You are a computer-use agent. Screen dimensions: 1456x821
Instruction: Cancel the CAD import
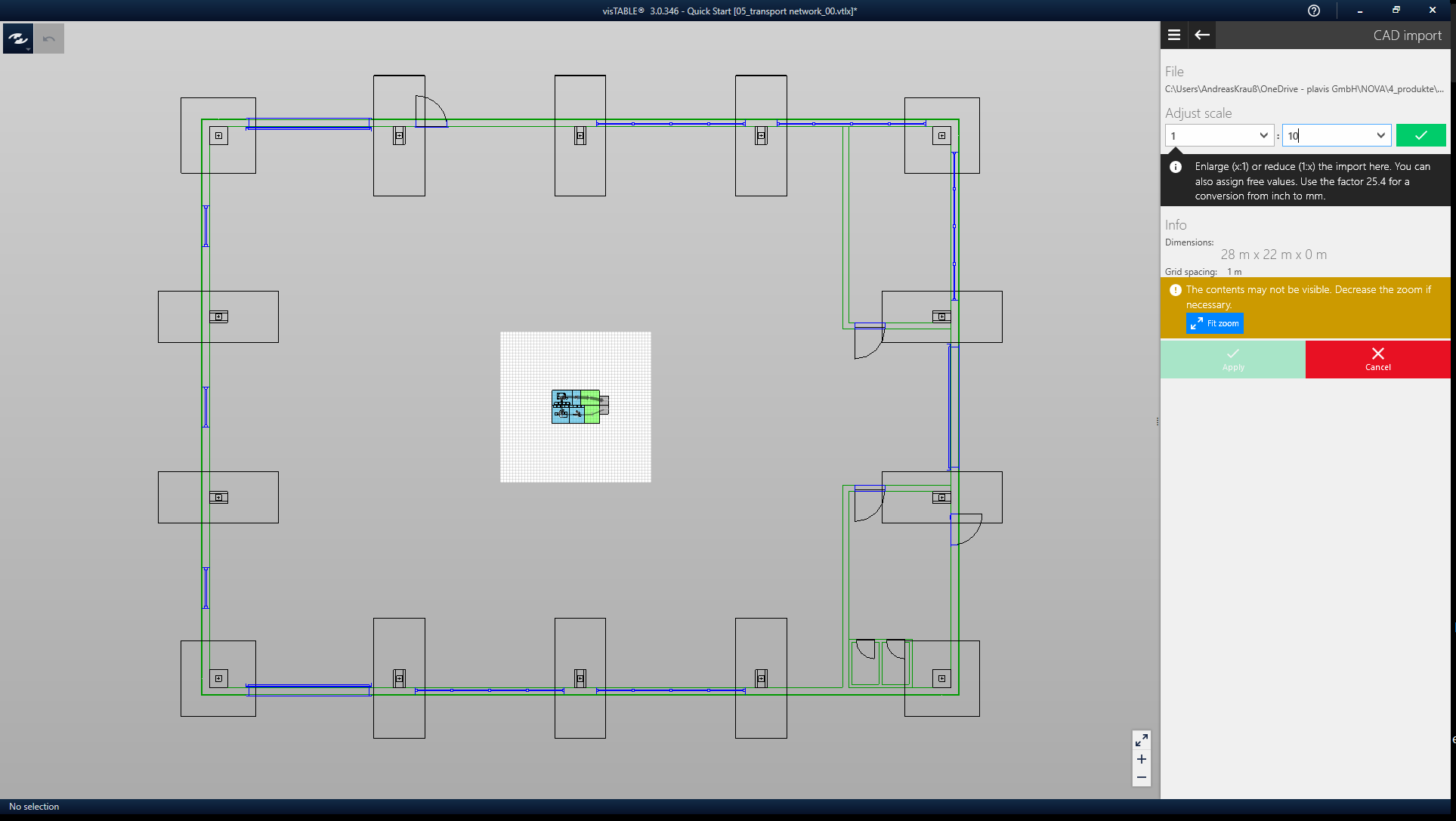(x=1377, y=359)
